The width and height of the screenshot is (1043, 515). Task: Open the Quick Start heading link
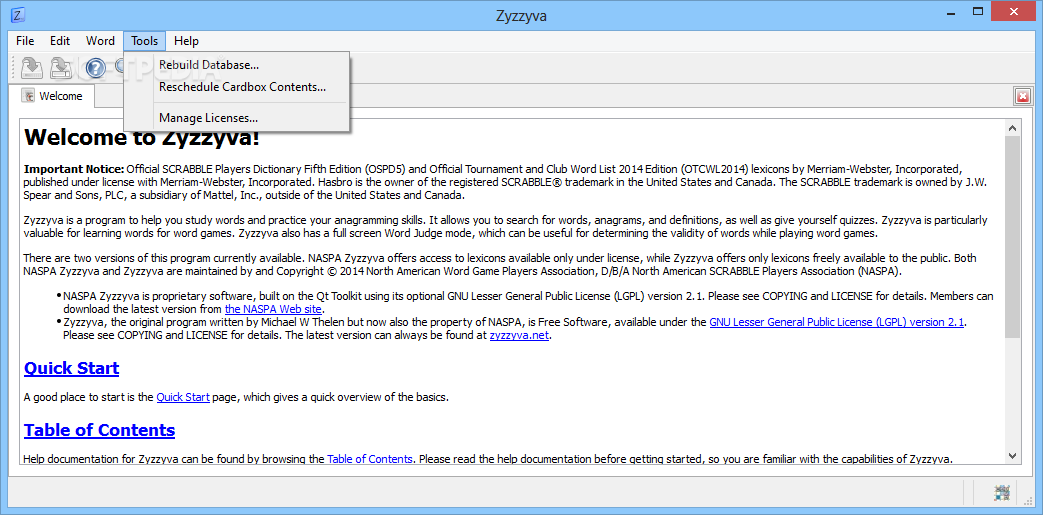71,368
